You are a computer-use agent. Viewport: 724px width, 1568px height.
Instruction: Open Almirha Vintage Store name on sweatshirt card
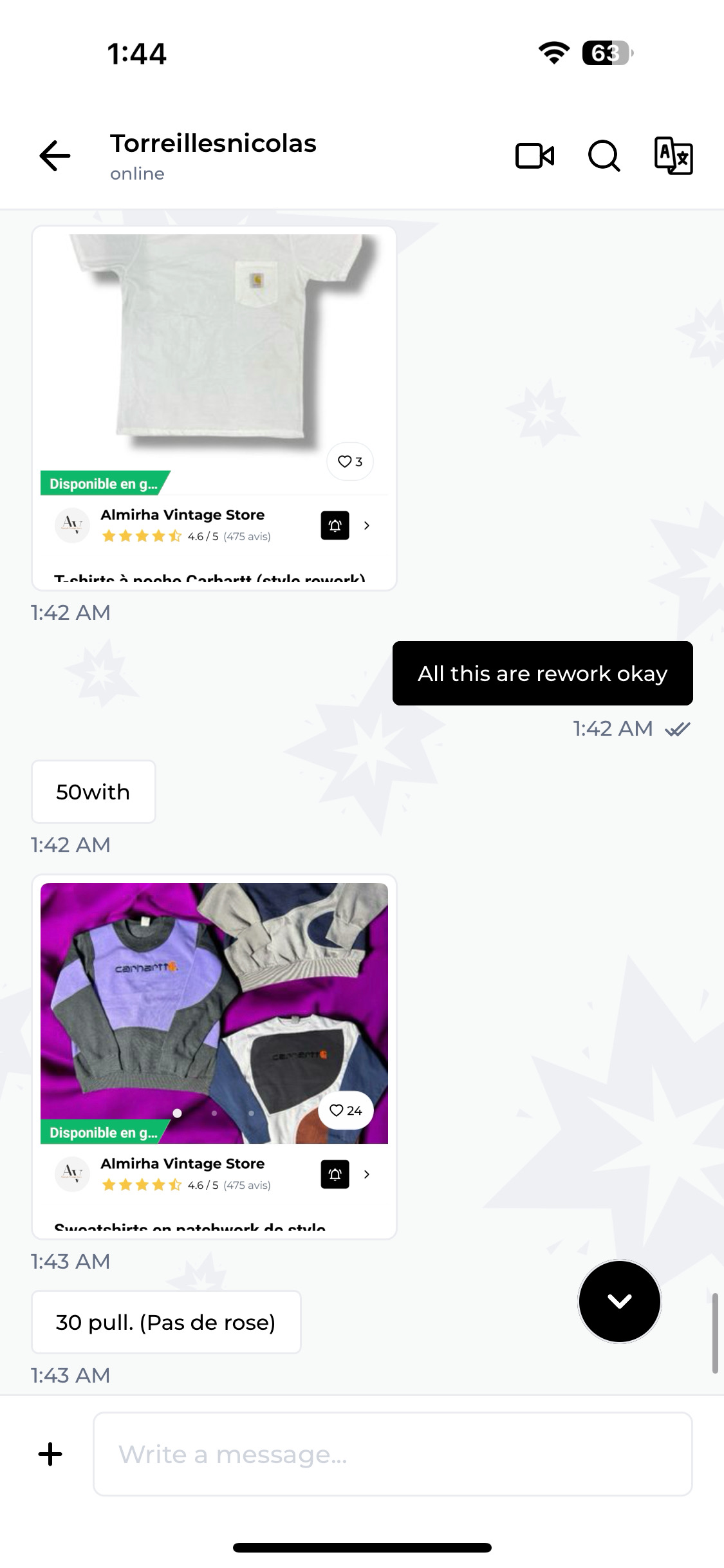point(183,1164)
